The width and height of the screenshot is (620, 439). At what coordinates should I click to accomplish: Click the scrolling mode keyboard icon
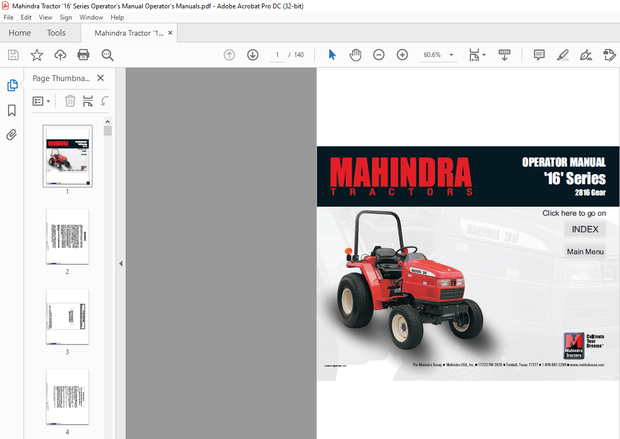[505, 55]
